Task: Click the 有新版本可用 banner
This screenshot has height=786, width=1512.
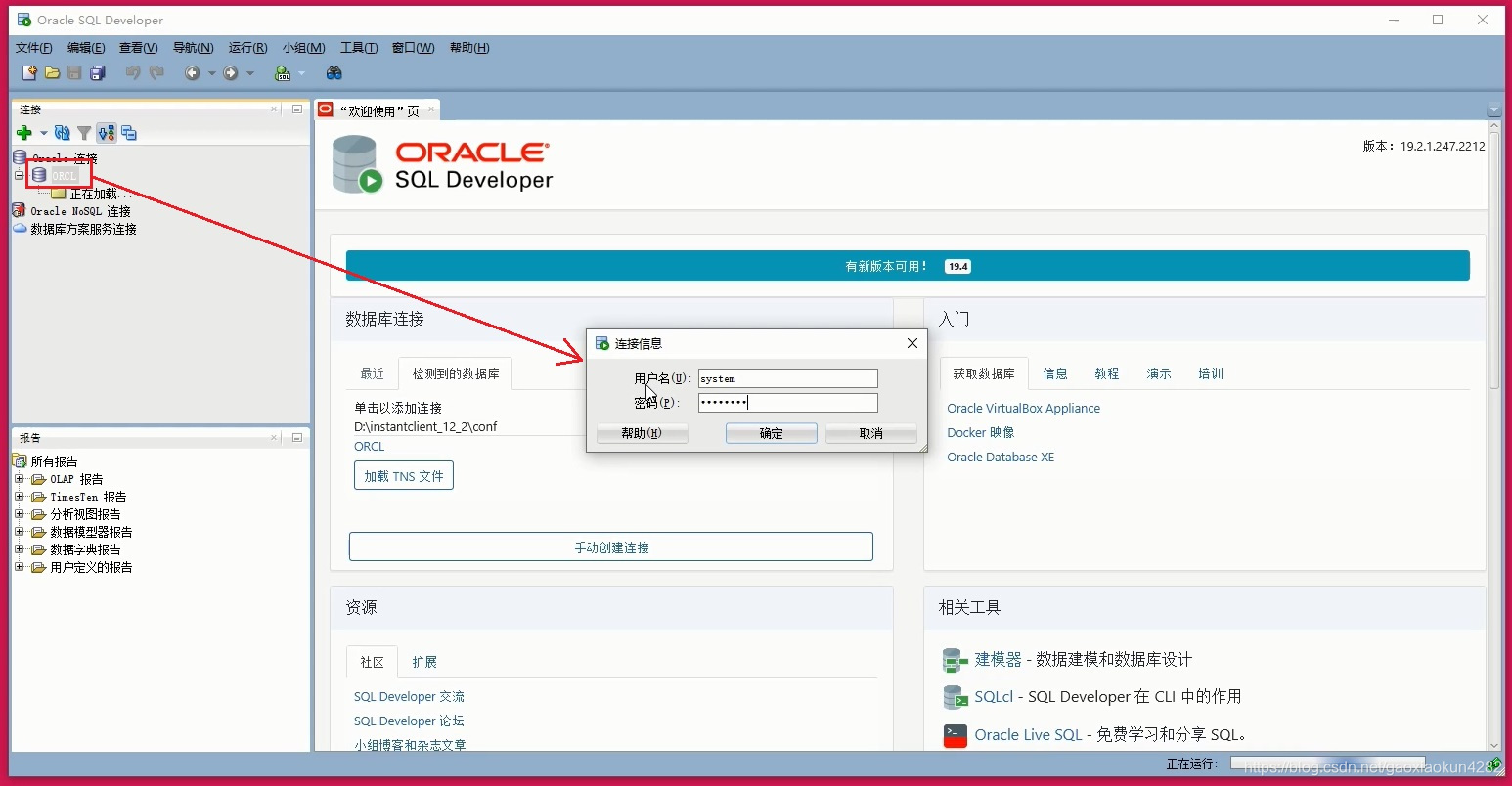Action: click(908, 265)
